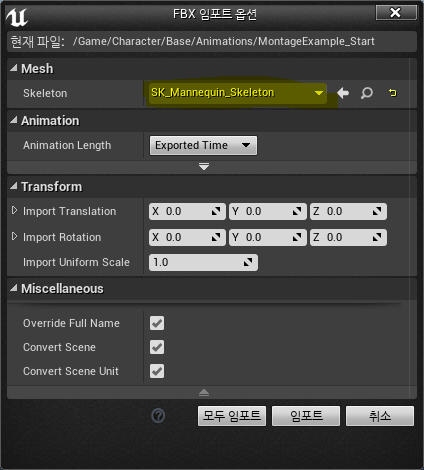Open the help question mark icon
424x470 pixels.
158,416
